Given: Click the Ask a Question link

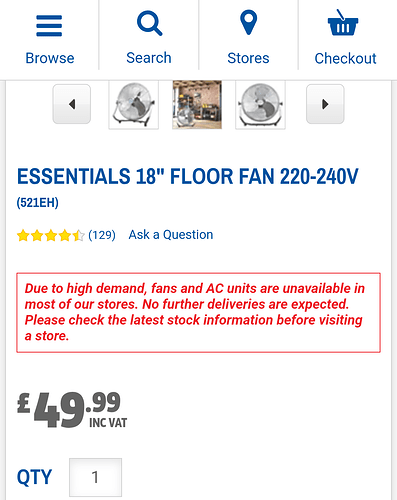Looking at the screenshot, I should pos(171,235).
